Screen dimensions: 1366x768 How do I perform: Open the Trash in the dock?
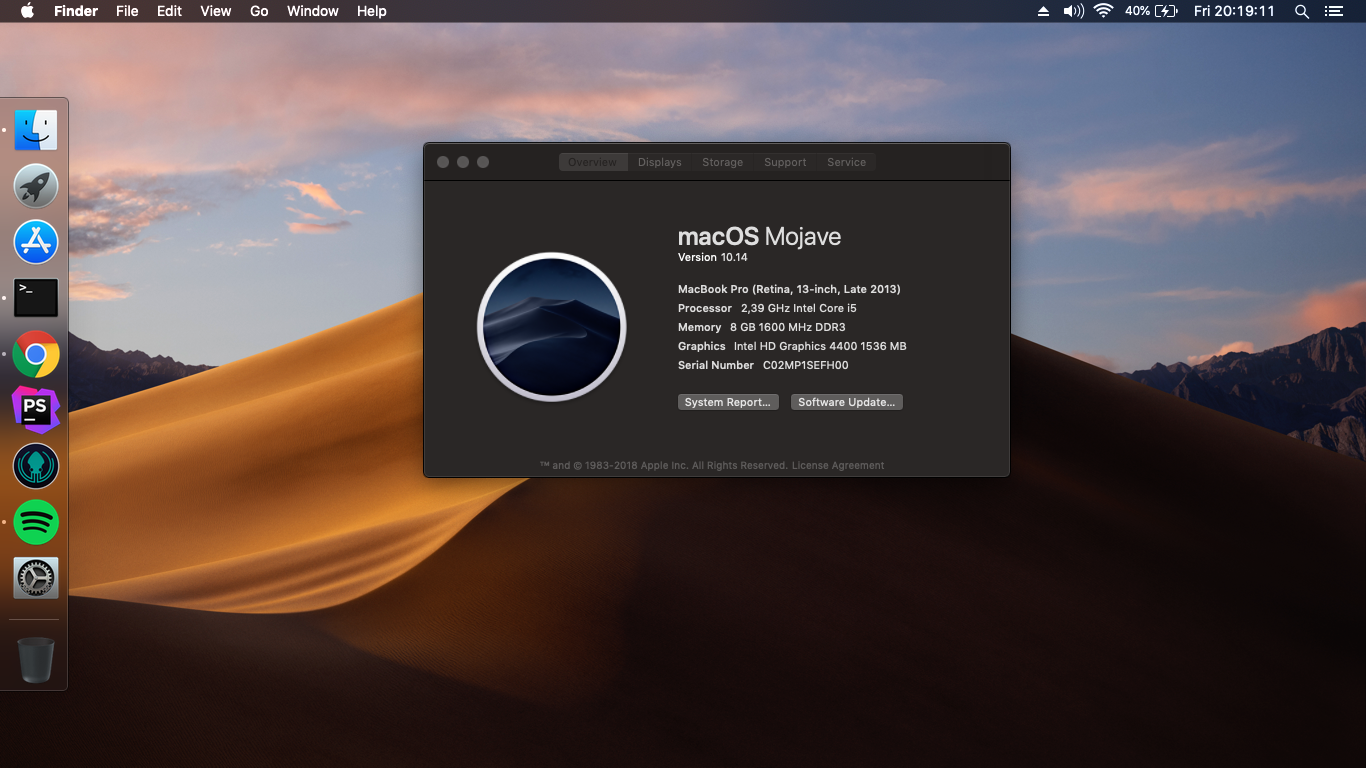click(36, 660)
